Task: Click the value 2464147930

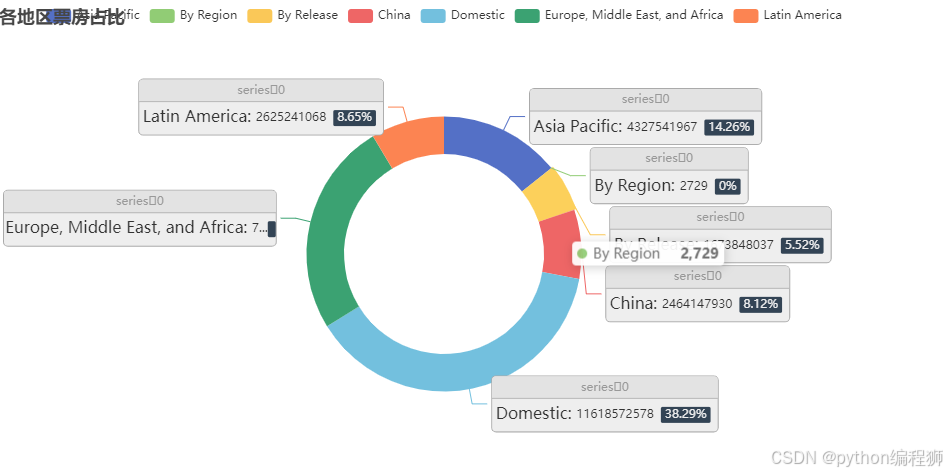Action: [697, 304]
